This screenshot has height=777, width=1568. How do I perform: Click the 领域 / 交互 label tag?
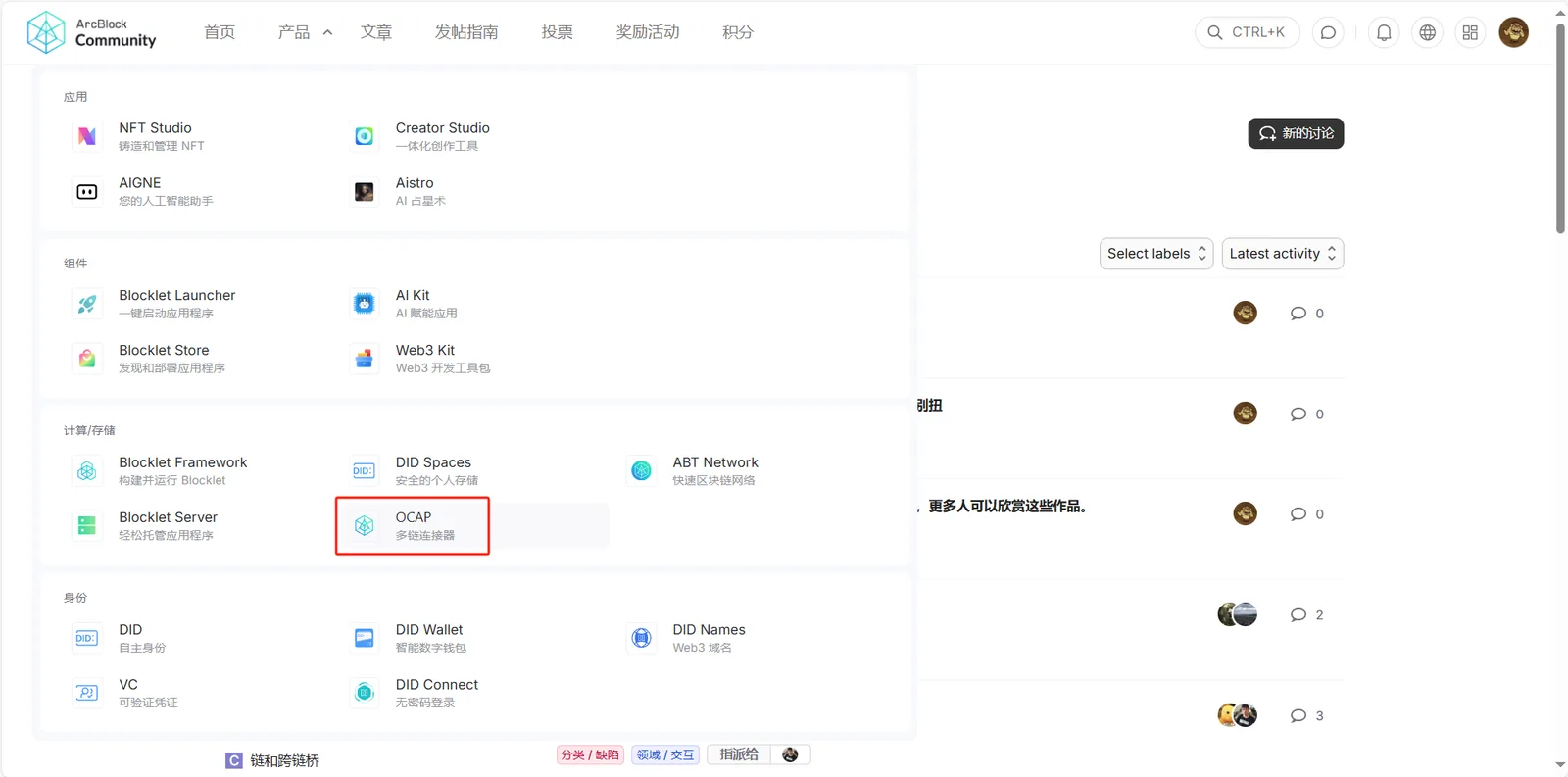[x=665, y=754]
